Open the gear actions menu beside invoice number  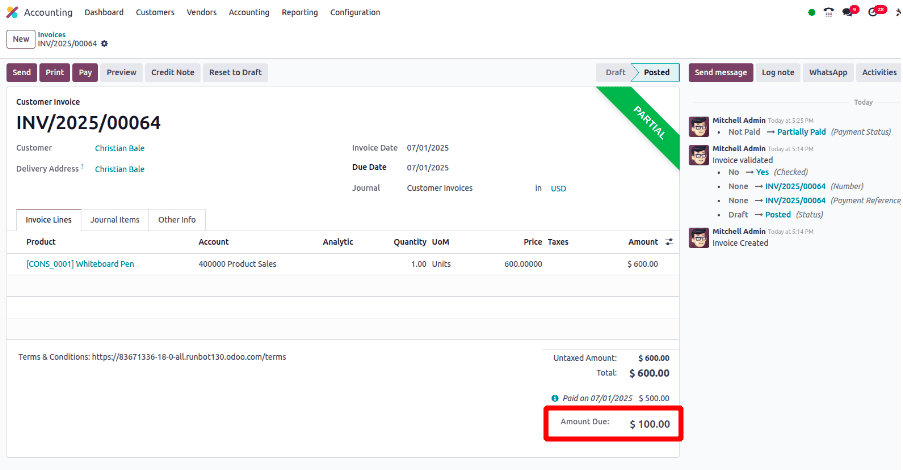pos(105,44)
